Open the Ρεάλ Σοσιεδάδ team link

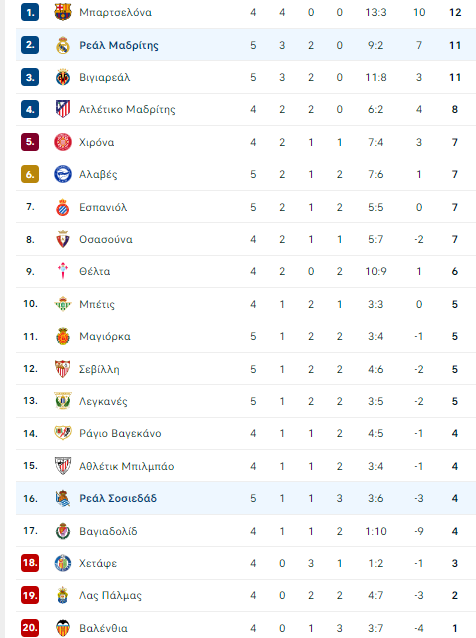[x=118, y=498]
